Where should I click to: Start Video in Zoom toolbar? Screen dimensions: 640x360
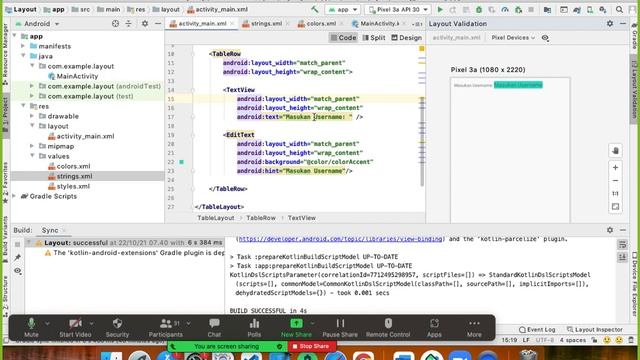pos(75,328)
